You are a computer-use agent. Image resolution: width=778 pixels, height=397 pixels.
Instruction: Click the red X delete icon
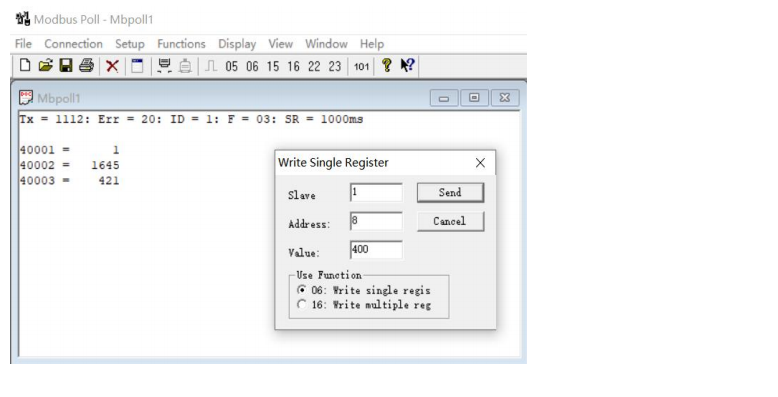112,66
